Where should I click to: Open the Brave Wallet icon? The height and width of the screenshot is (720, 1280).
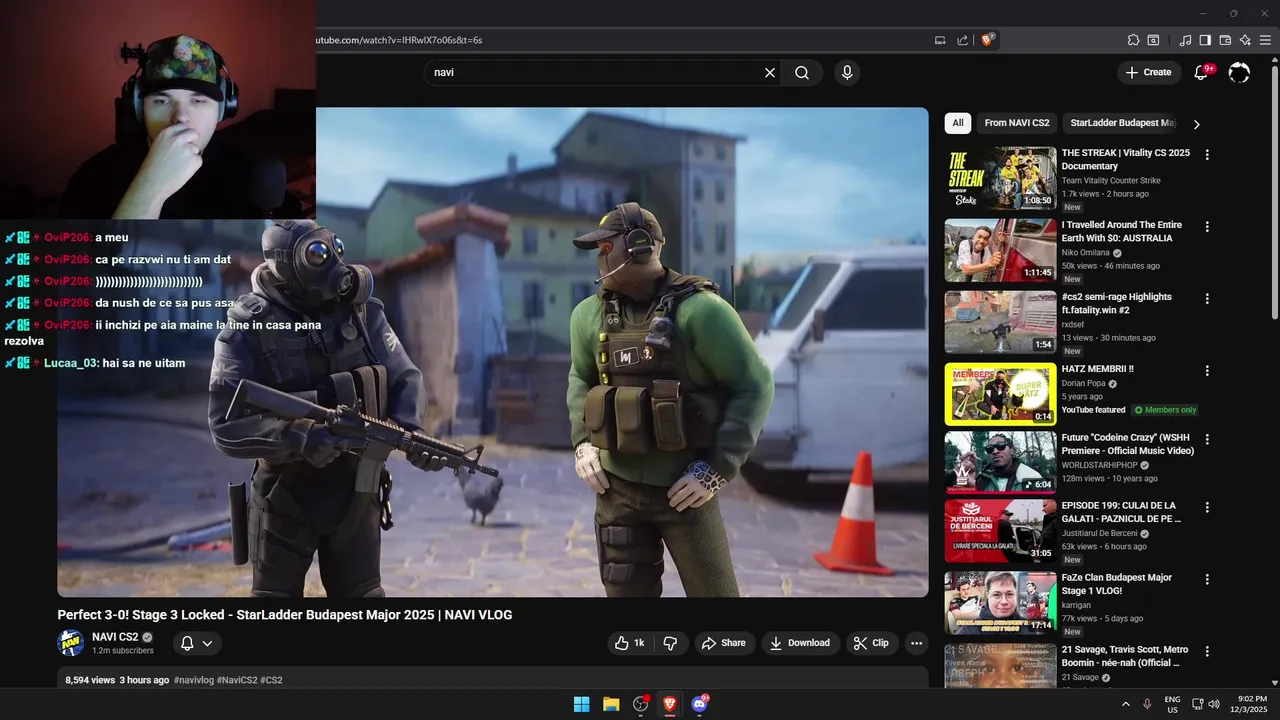(x=1225, y=40)
